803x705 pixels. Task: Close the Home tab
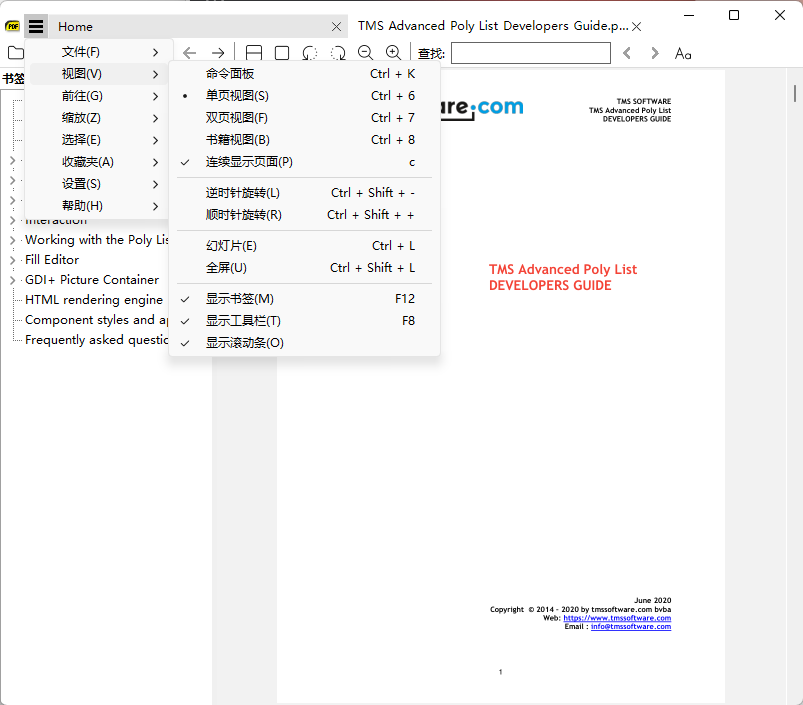336,27
